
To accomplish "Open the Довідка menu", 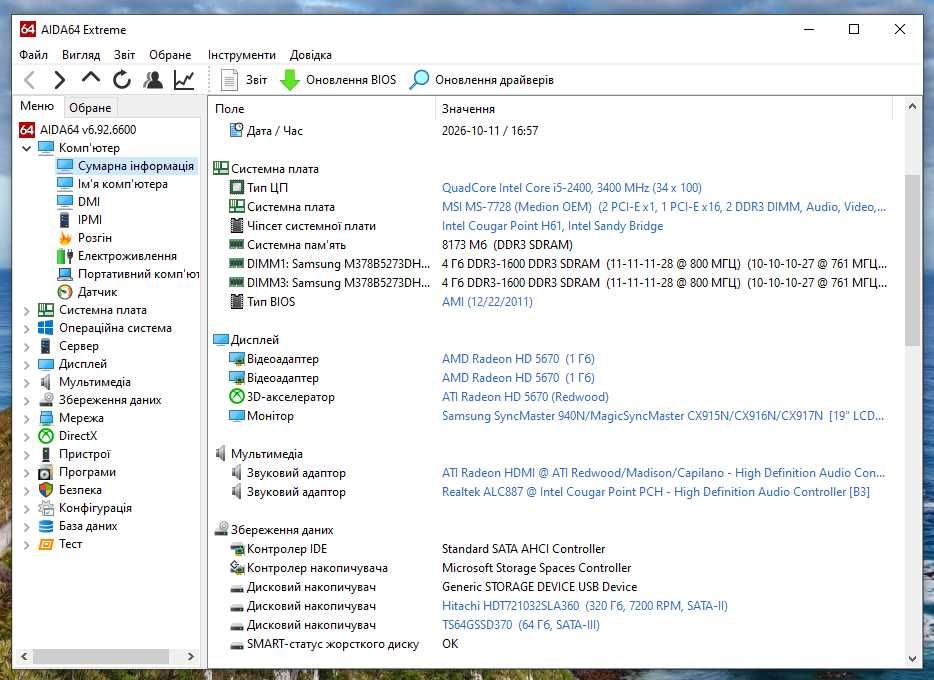I will (310, 55).
